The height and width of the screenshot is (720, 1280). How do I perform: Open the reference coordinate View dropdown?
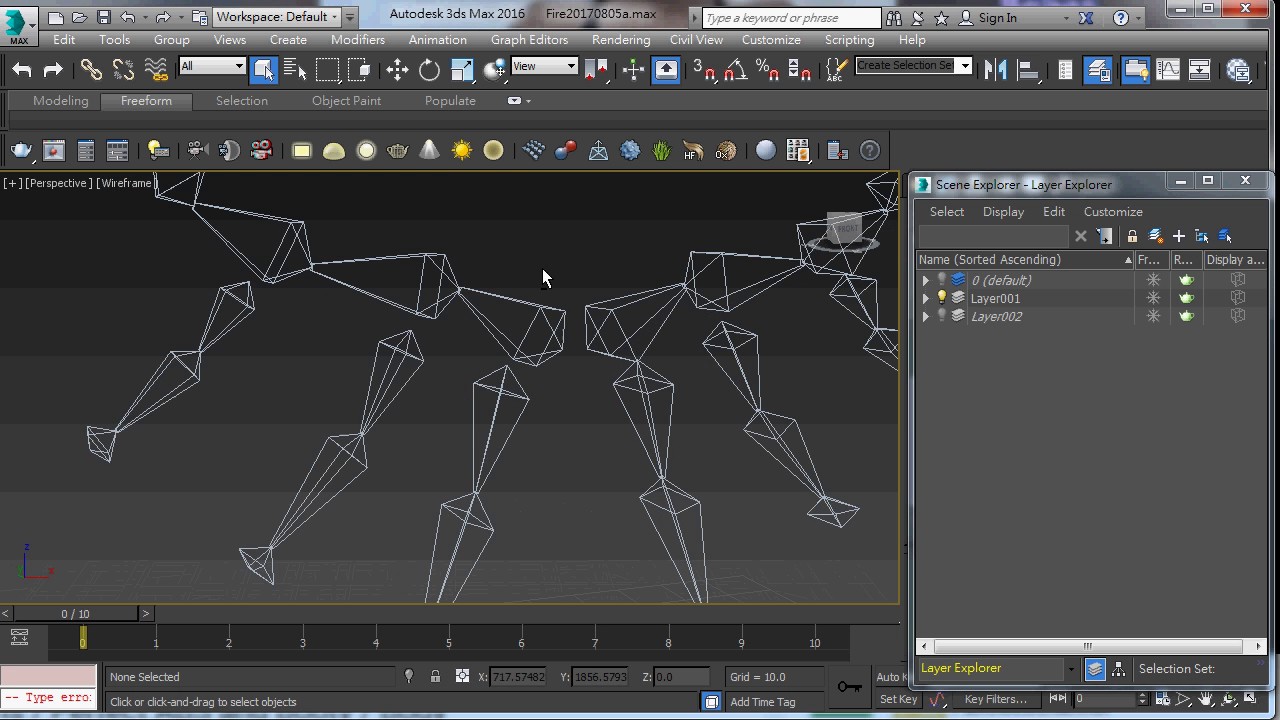coord(544,66)
